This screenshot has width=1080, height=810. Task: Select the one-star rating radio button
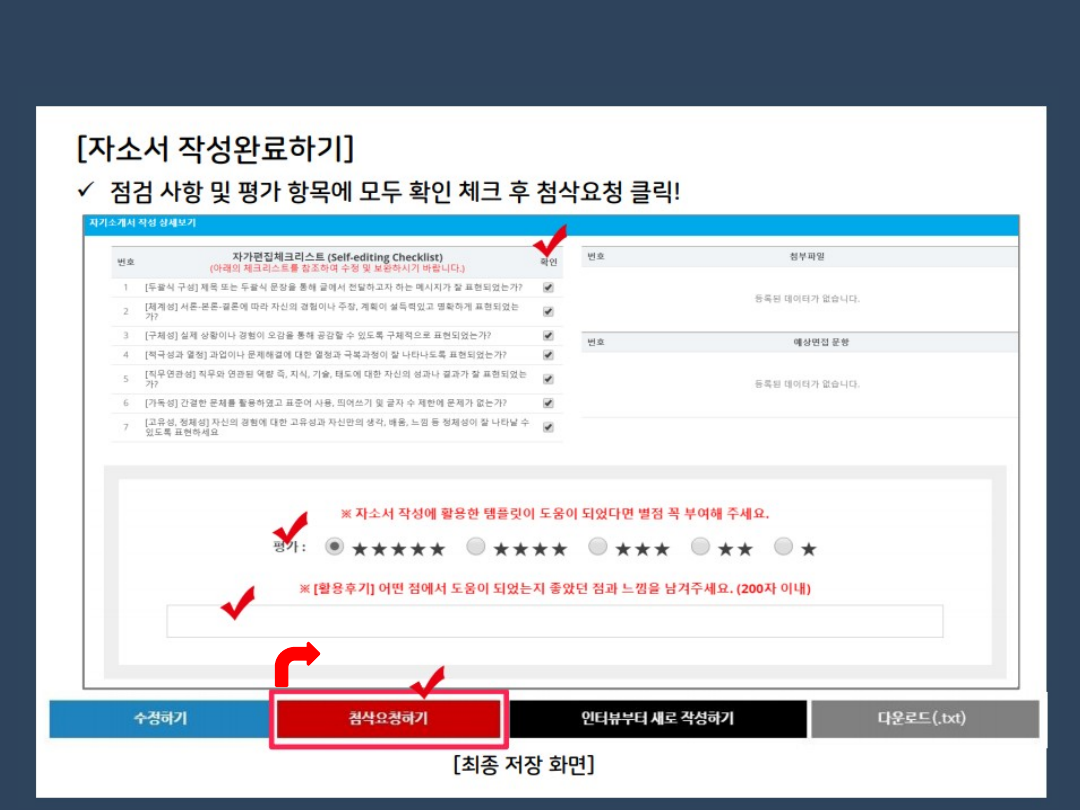[783, 547]
